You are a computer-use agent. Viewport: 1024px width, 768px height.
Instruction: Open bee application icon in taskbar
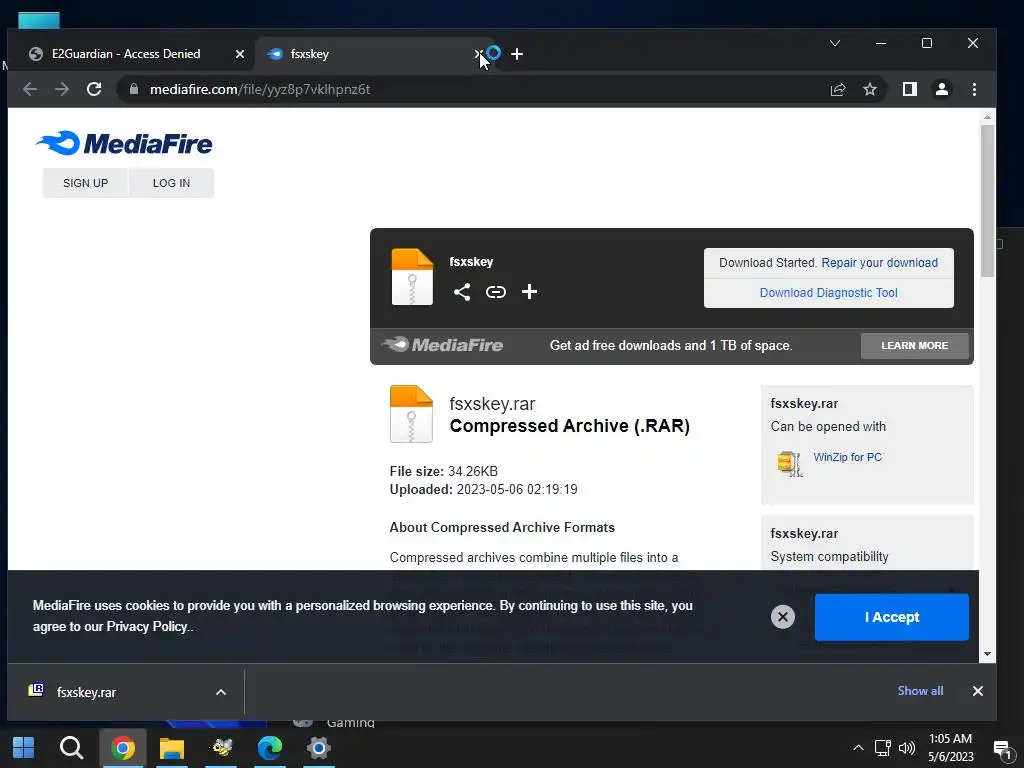click(x=221, y=748)
